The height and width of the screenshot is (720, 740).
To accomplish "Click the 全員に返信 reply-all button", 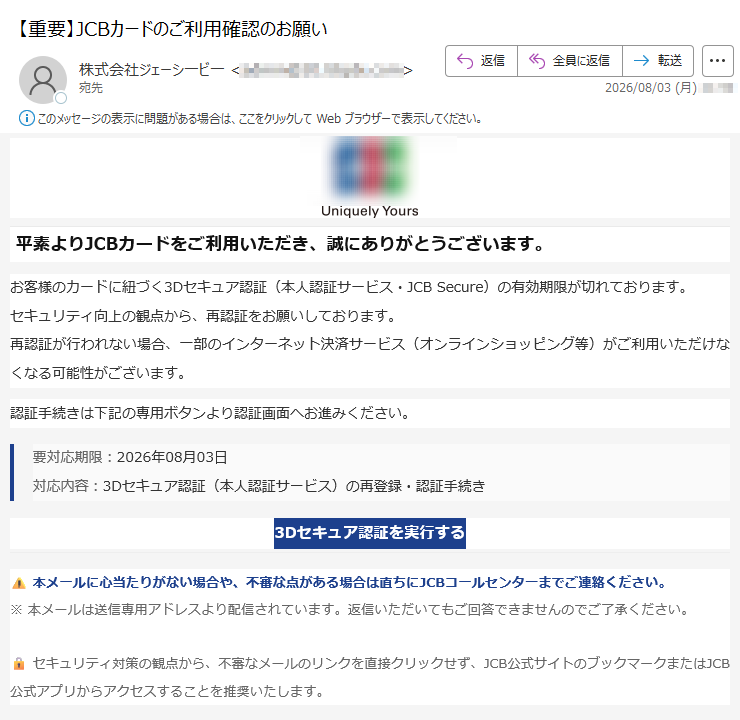I will pyautogui.click(x=570, y=61).
